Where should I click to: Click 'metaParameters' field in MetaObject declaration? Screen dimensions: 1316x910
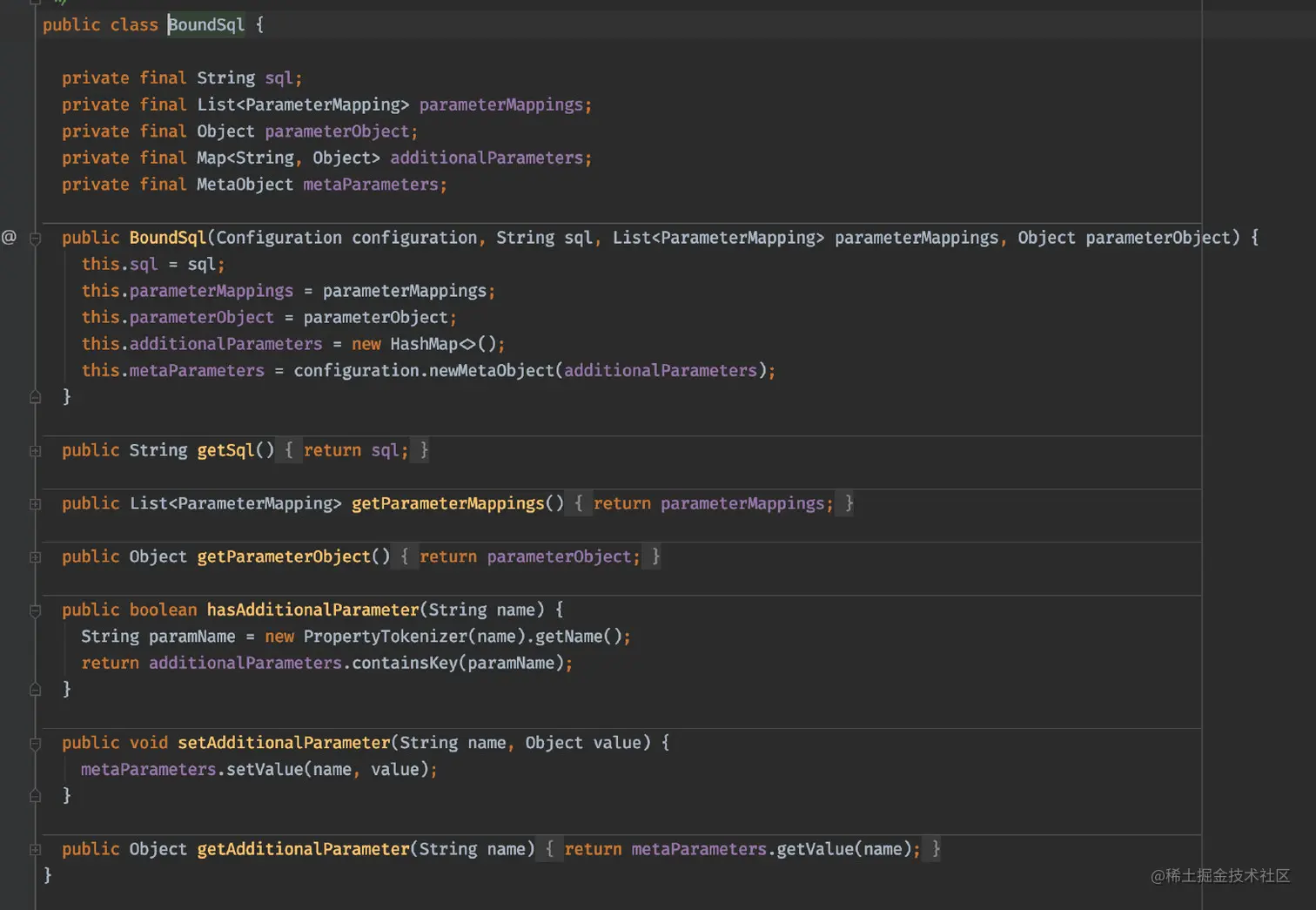(371, 185)
